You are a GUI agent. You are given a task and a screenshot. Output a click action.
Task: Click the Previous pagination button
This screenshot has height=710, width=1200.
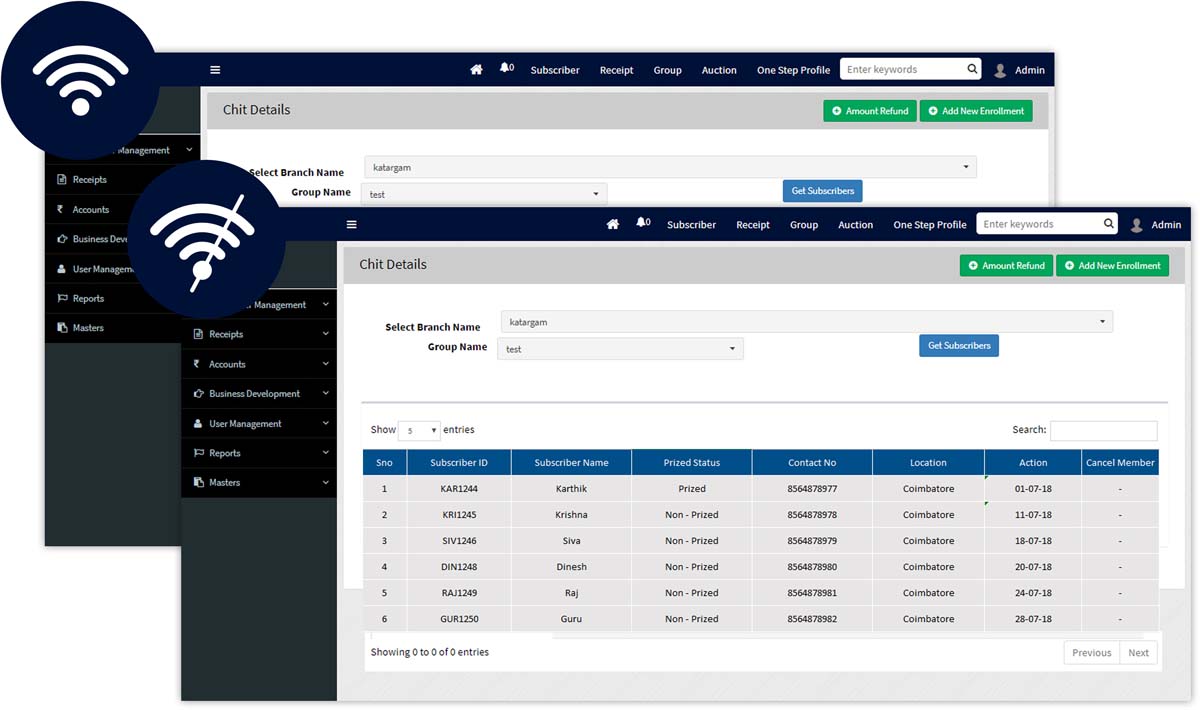(x=1091, y=653)
